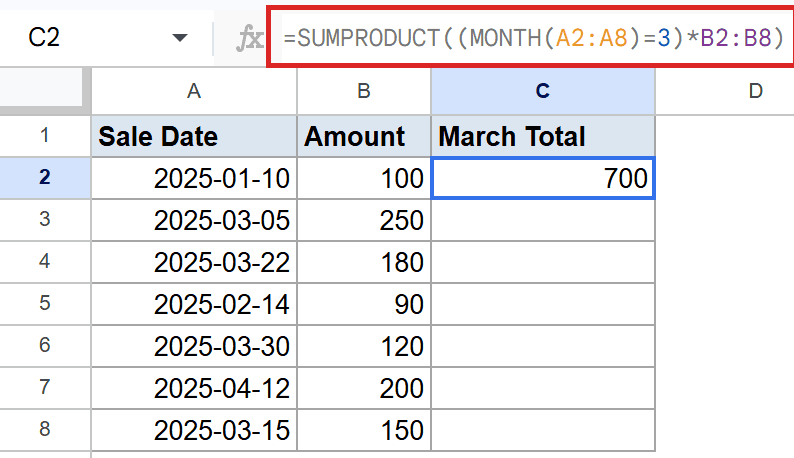Select the amount cell containing 180
The height and width of the screenshot is (458, 794).
(364, 262)
